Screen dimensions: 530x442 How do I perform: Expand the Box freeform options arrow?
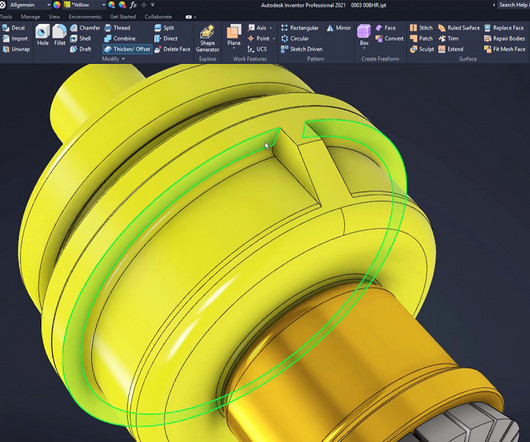[364, 48]
